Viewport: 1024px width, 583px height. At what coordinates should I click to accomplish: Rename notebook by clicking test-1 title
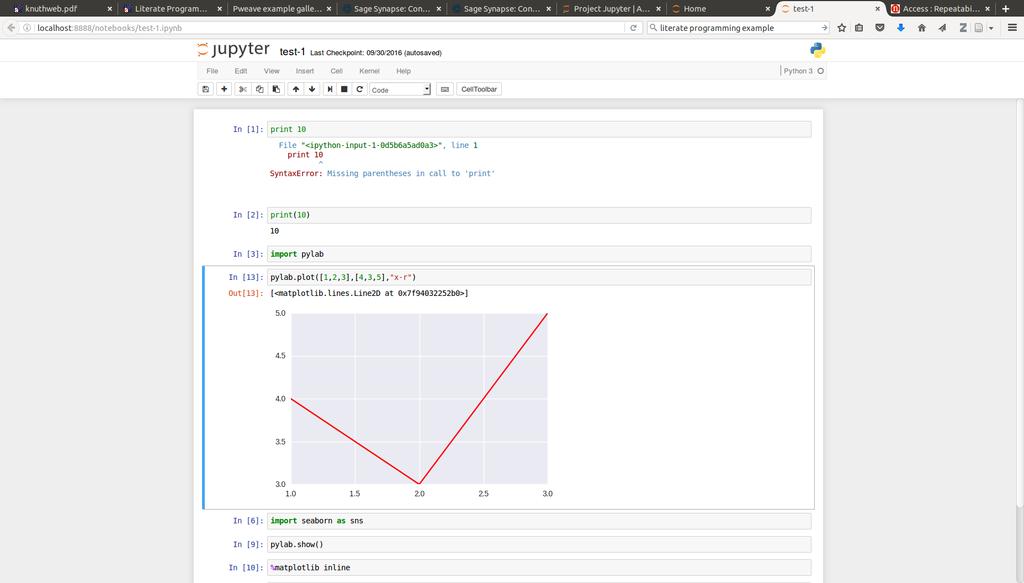[x=293, y=52]
